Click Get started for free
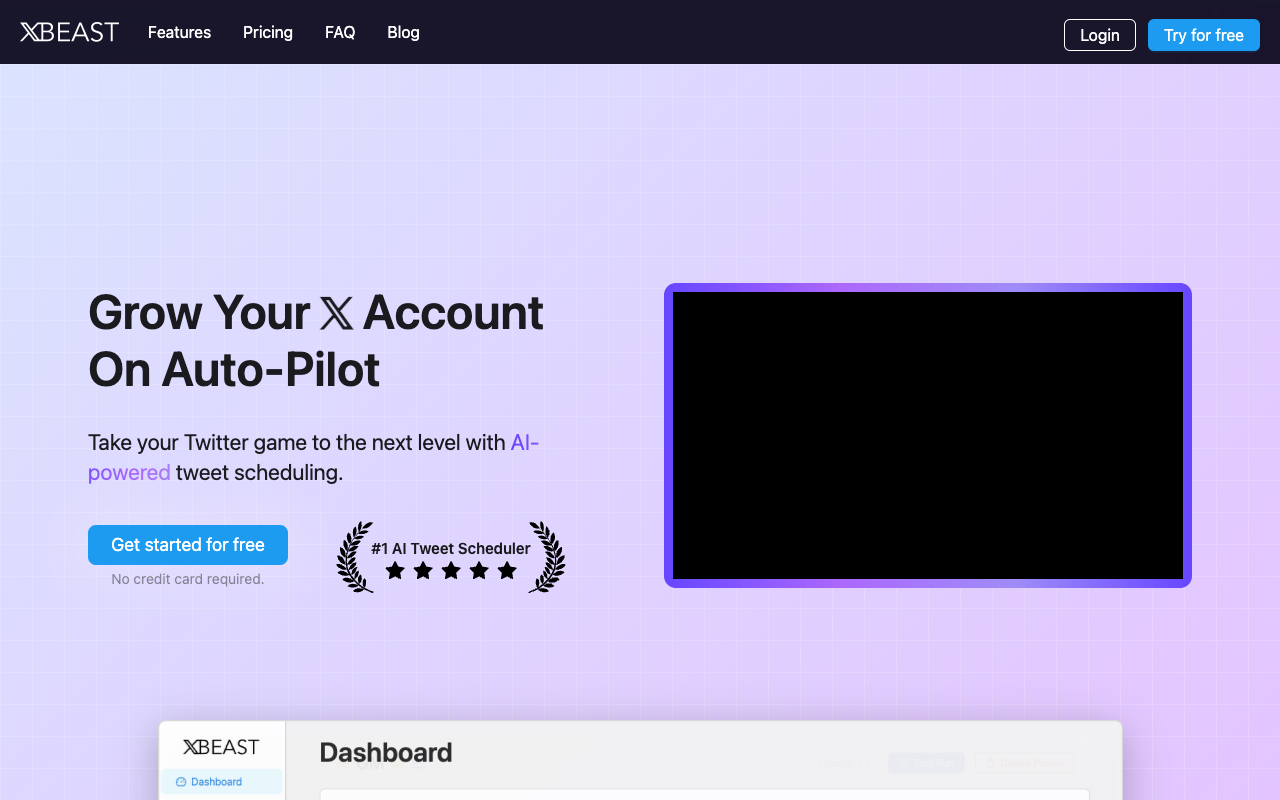Viewport: 1280px width, 800px height. click(188, 545)
